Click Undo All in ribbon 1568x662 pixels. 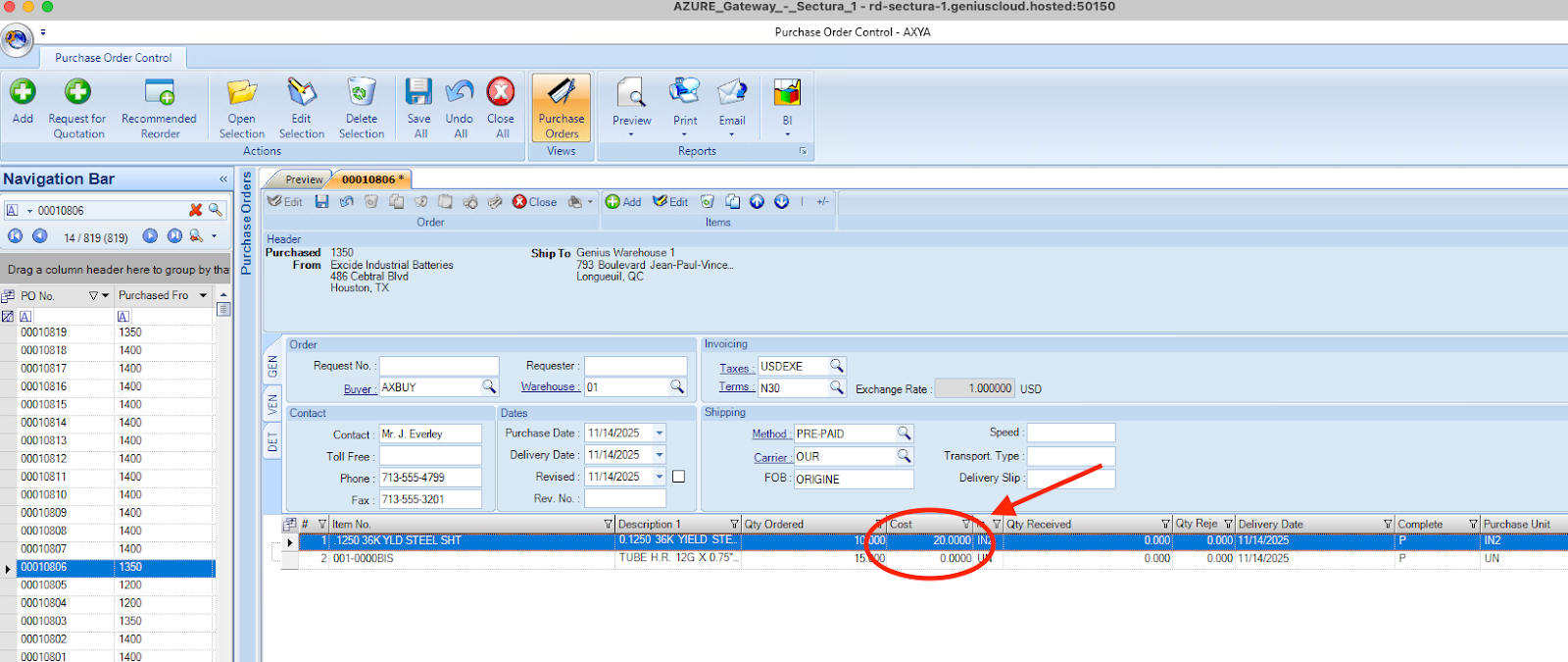click(x=460, y=93)
